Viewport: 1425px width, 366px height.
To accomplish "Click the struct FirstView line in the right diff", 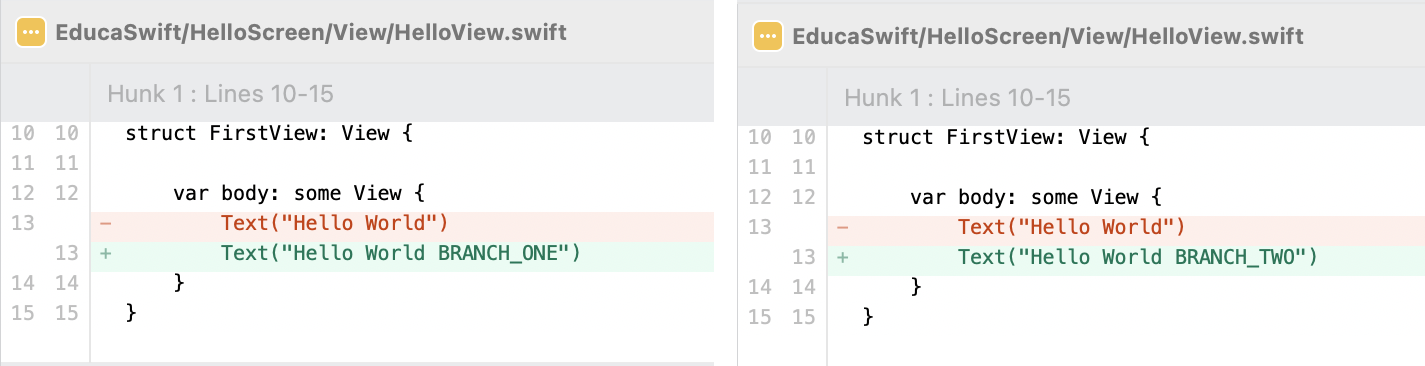I will [x=1126, y=137].
